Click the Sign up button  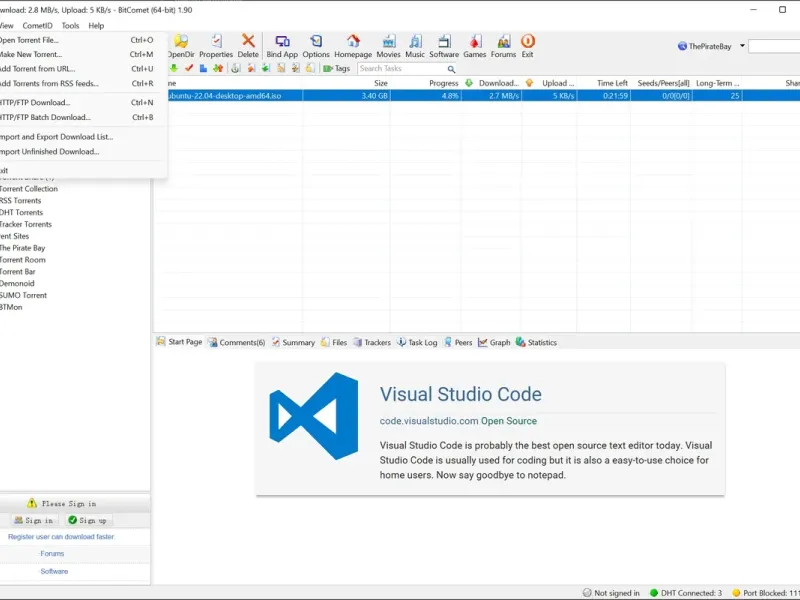click(88, 520)
